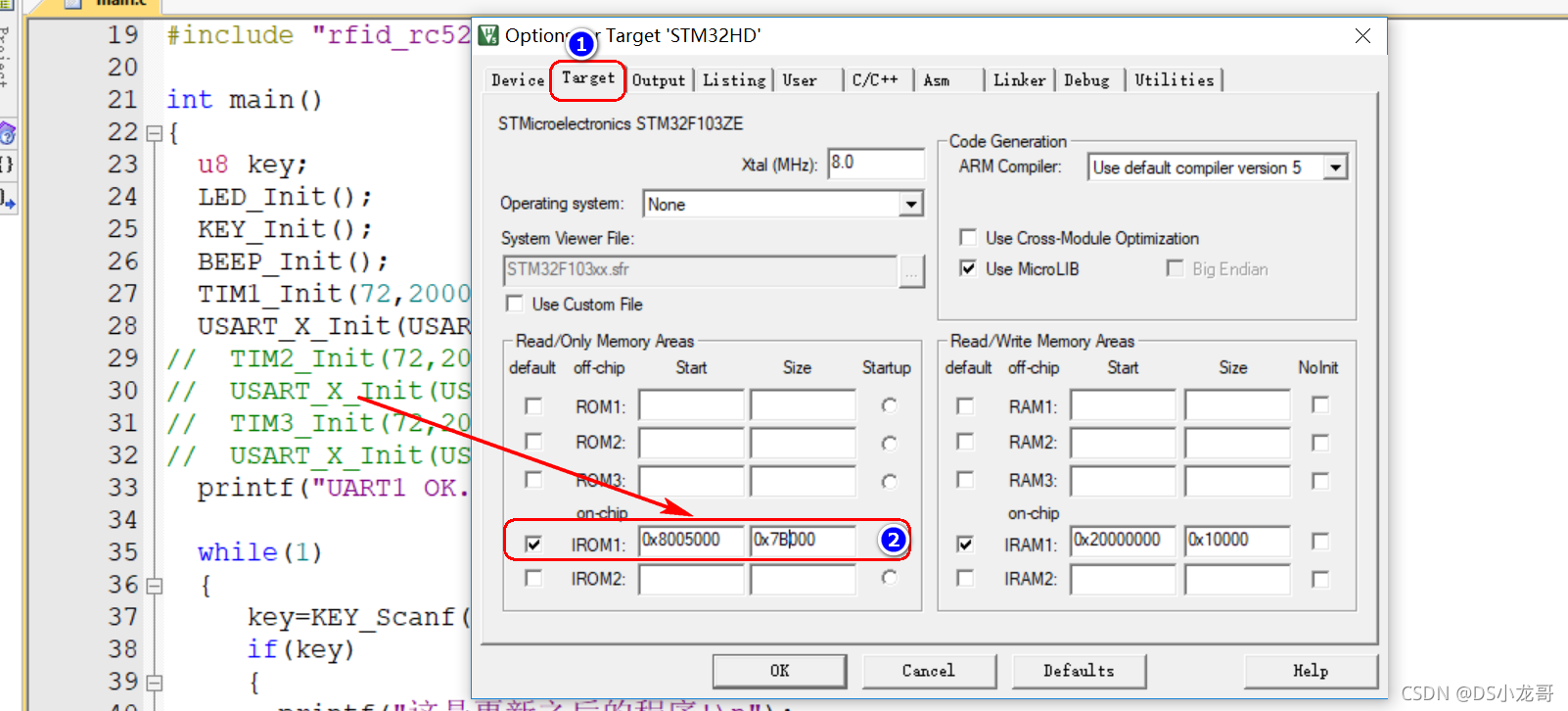Check the ROM2 default checkbox
This screenshot has width=1568, height=711.
click(533, 442)
